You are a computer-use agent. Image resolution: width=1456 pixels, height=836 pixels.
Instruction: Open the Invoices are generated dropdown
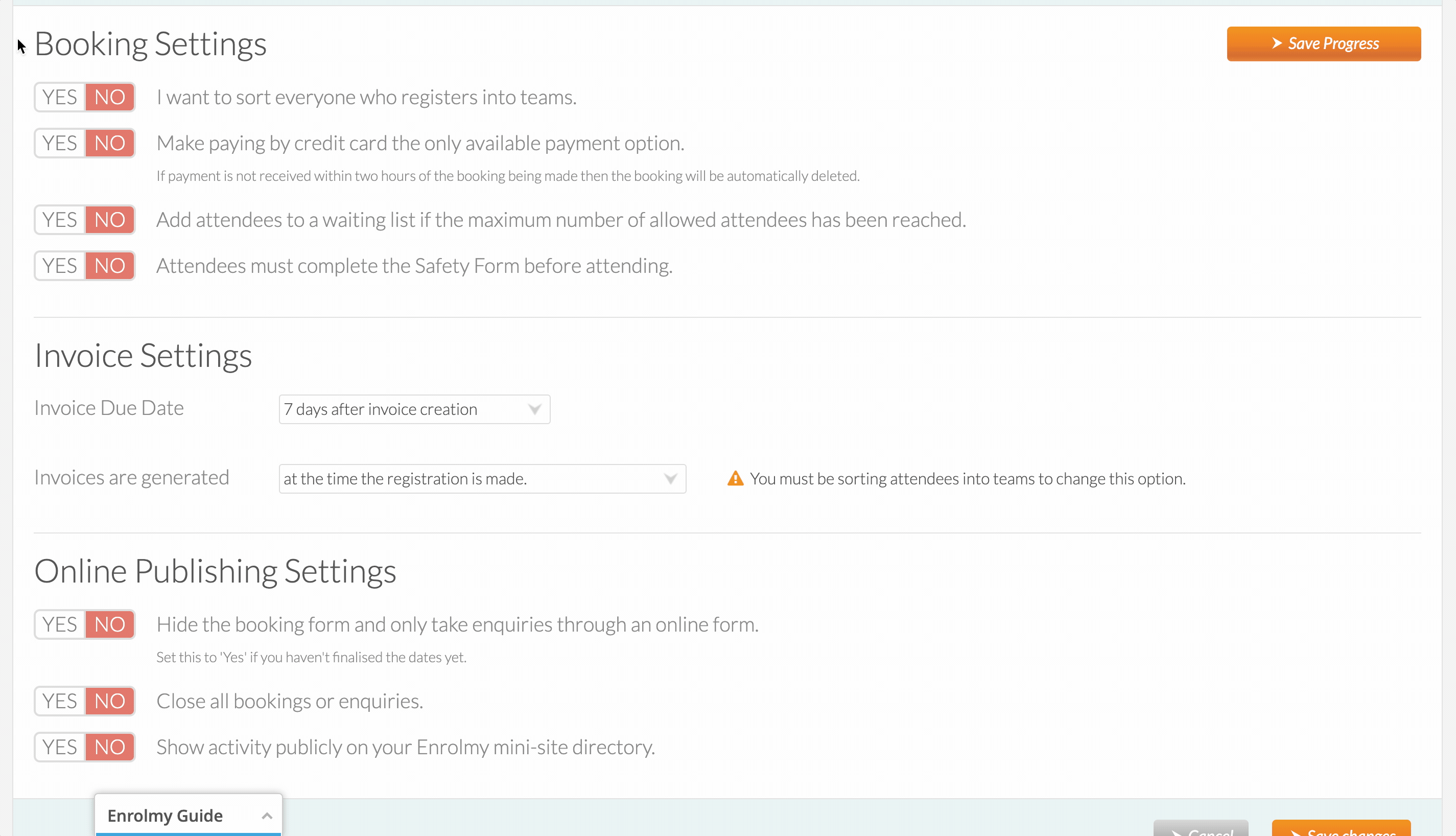coord(482,479)
